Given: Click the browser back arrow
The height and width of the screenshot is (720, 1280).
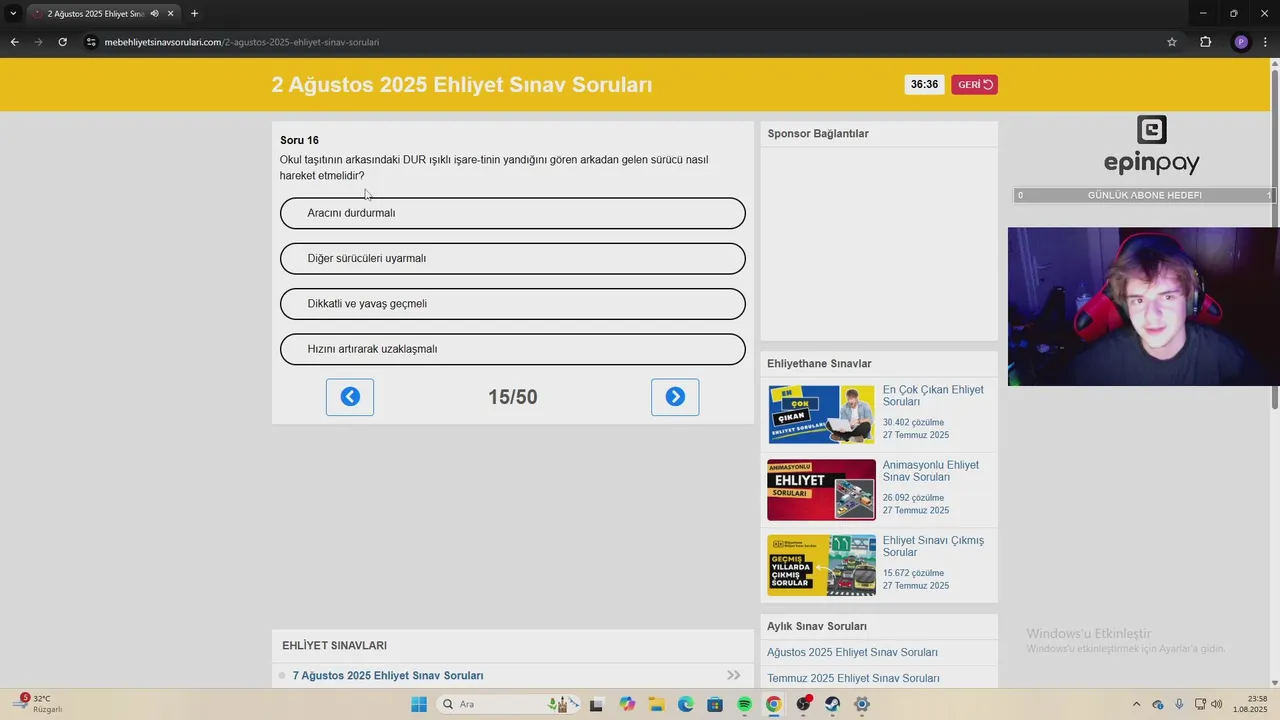Looking at the screenshot, I should (14, 42).
